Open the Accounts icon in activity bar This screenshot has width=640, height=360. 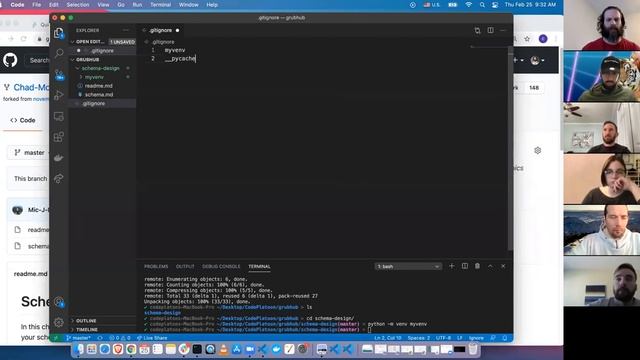[59, 302]
